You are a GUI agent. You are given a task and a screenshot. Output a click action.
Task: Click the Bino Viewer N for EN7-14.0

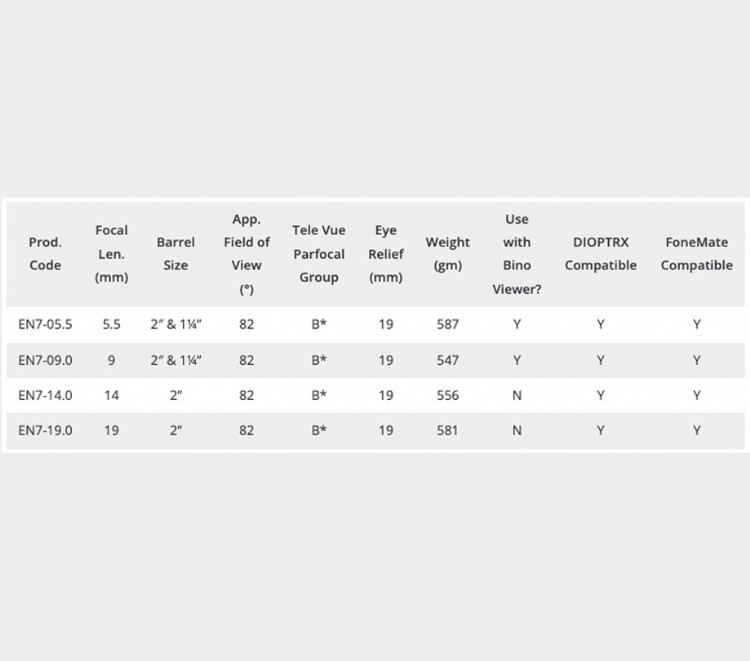click(517, 395)
